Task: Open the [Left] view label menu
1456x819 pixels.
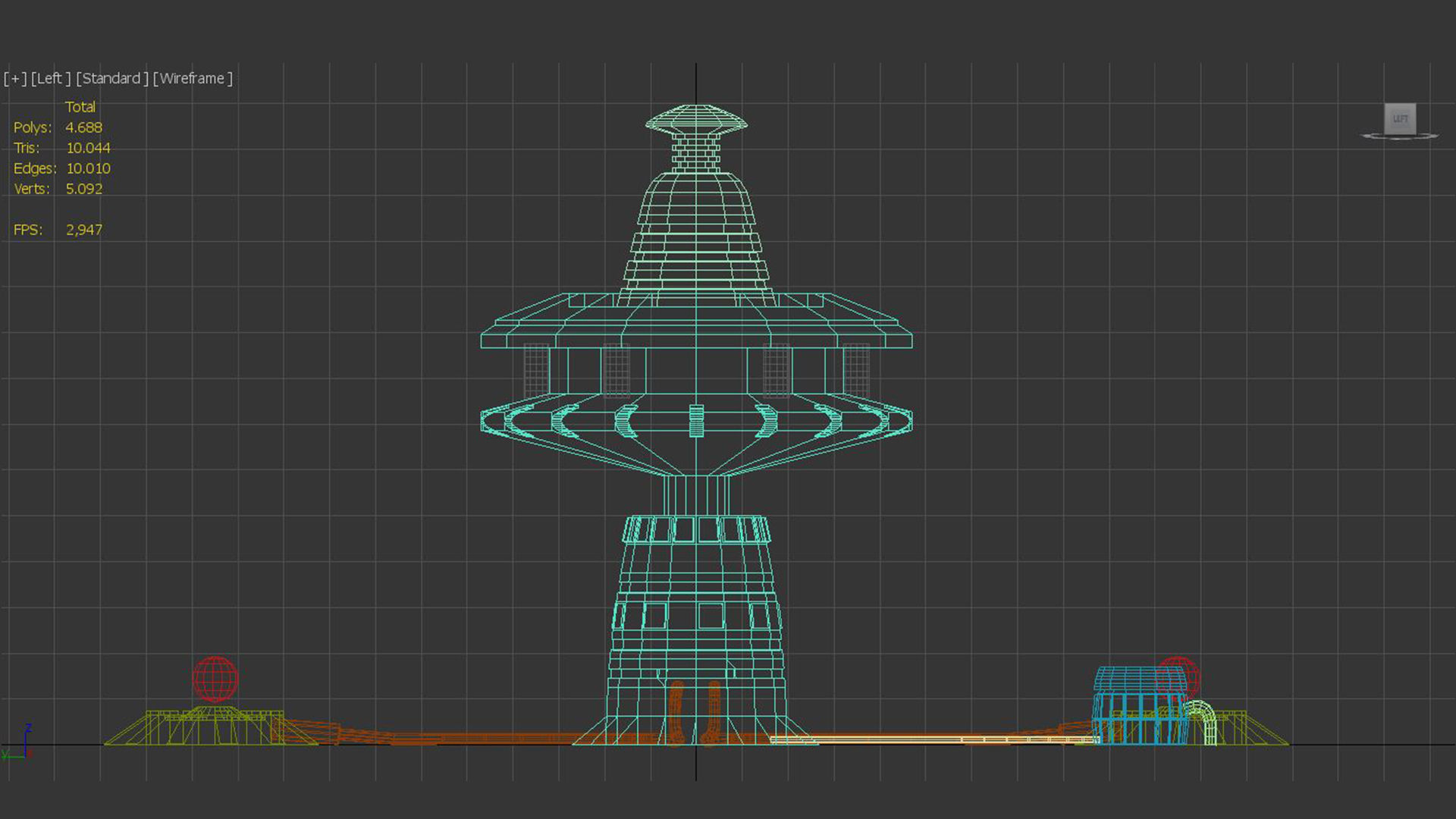Action: click(51, 78)
